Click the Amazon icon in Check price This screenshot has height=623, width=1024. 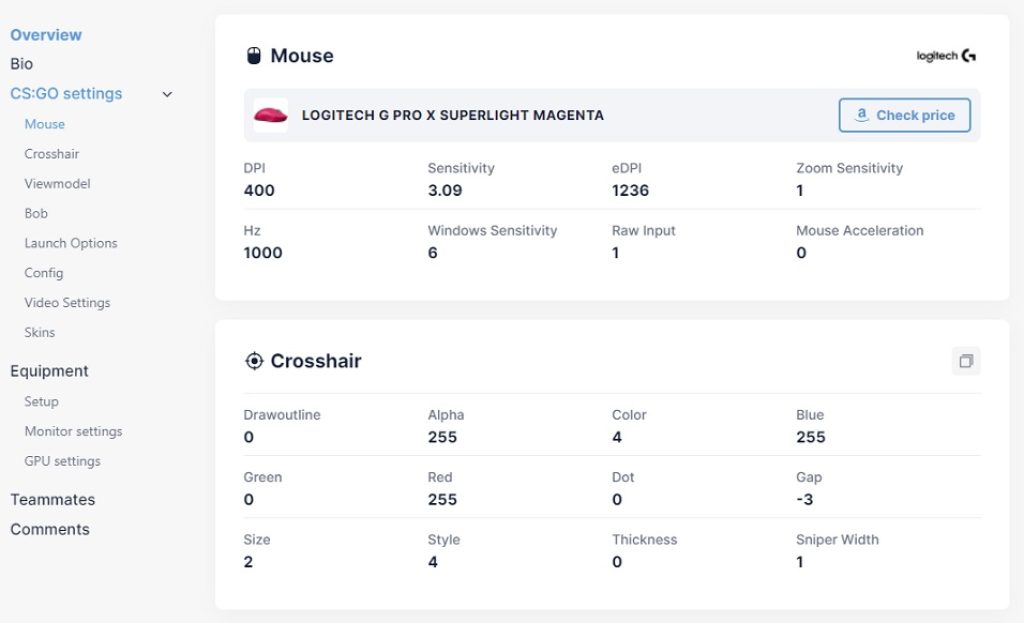(862, 115)
